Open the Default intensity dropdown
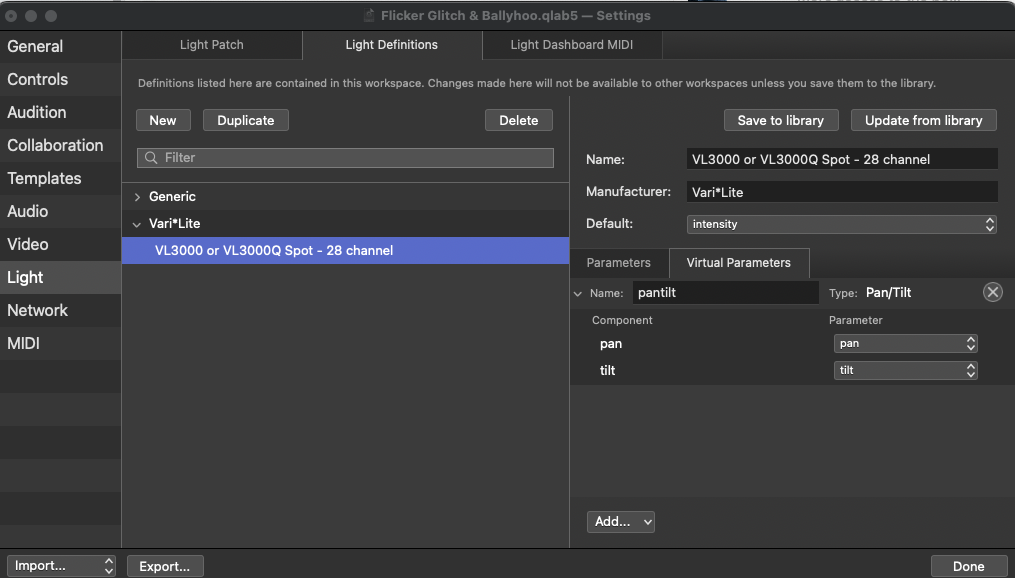Screen dimensions: 1015x578 coord(842,224)
